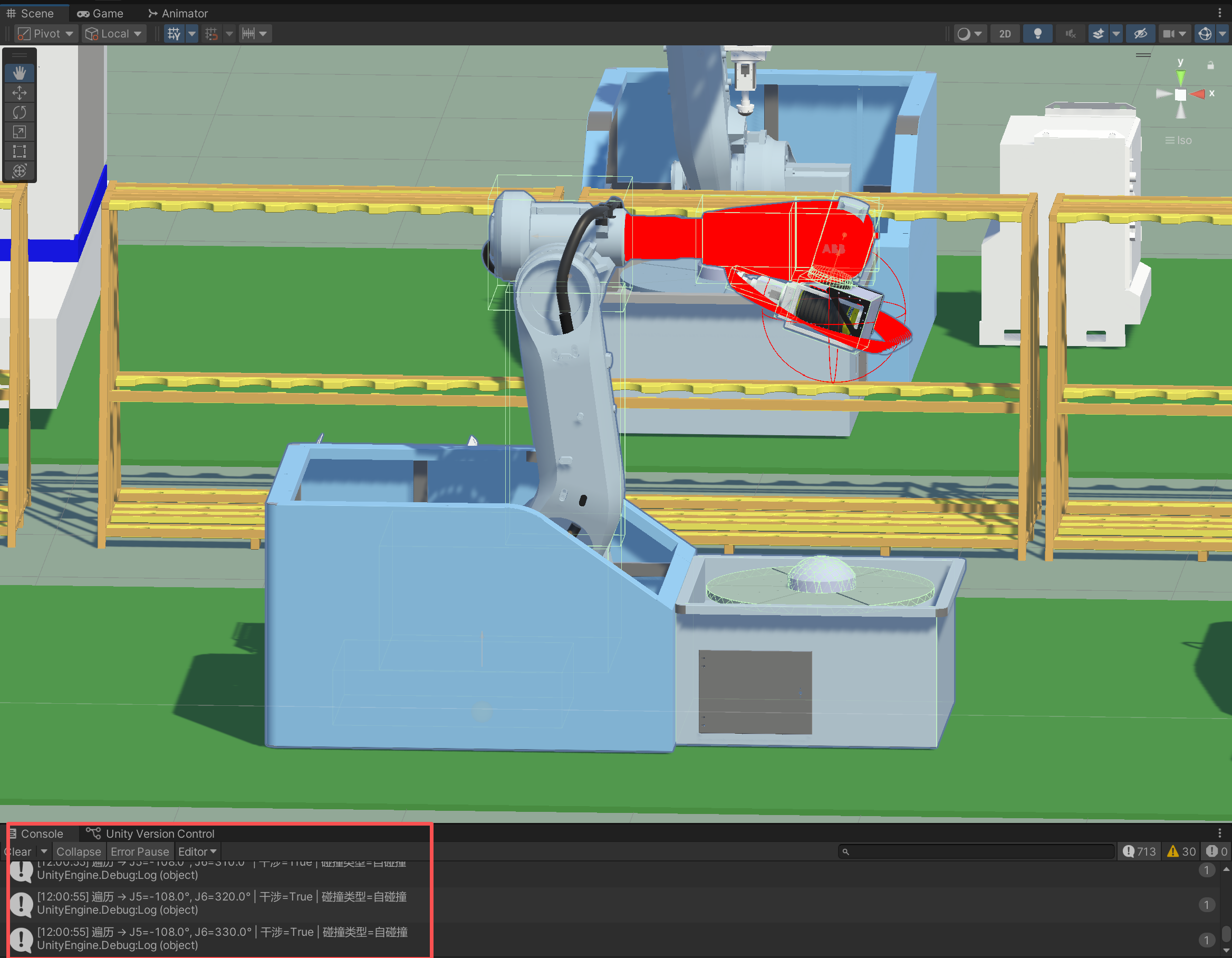Open the Pivot handle position dropdown
This screenshot has height=958, width=1232.
(46, 34)
